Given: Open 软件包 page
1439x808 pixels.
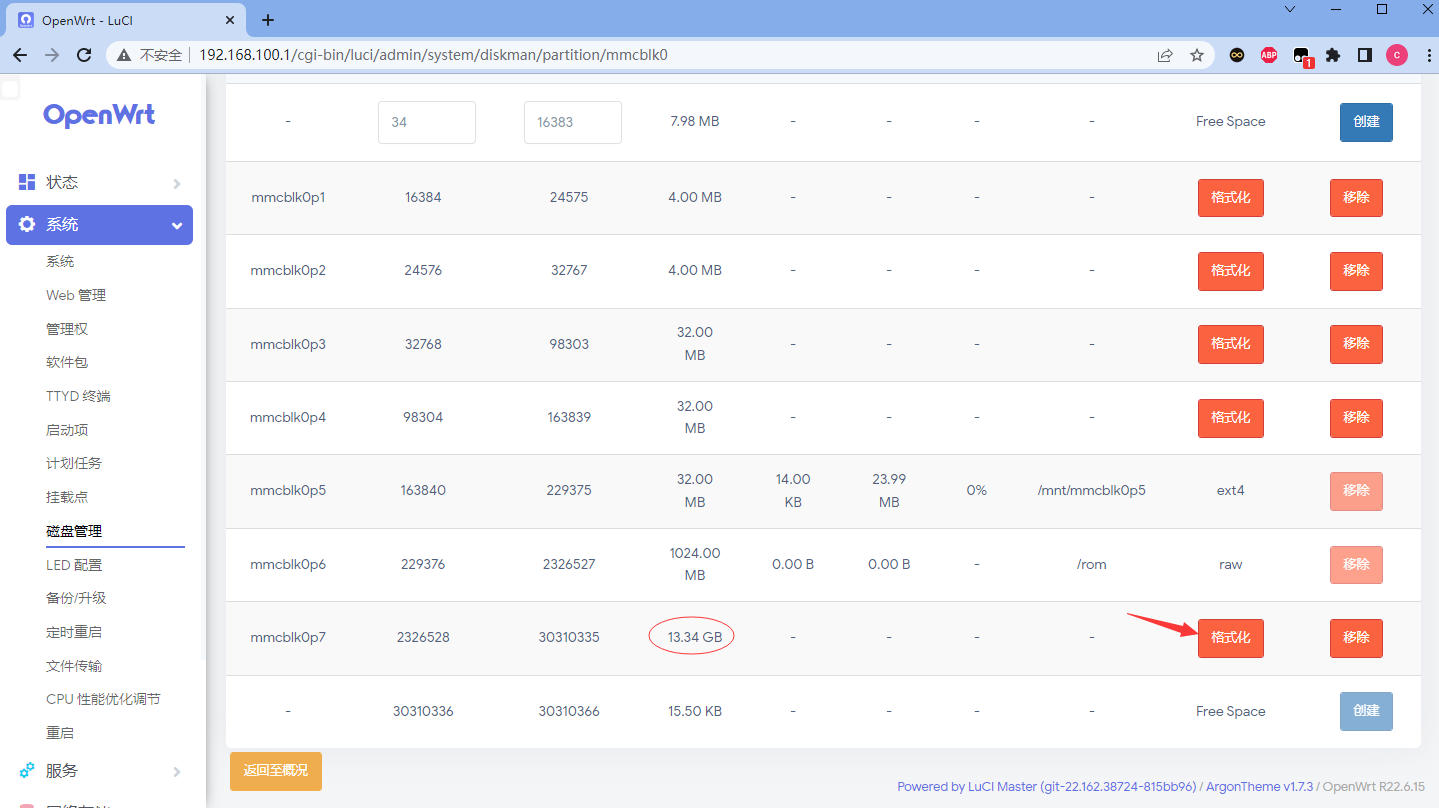Looking at the screenshot, I should (x=67, y=362).
